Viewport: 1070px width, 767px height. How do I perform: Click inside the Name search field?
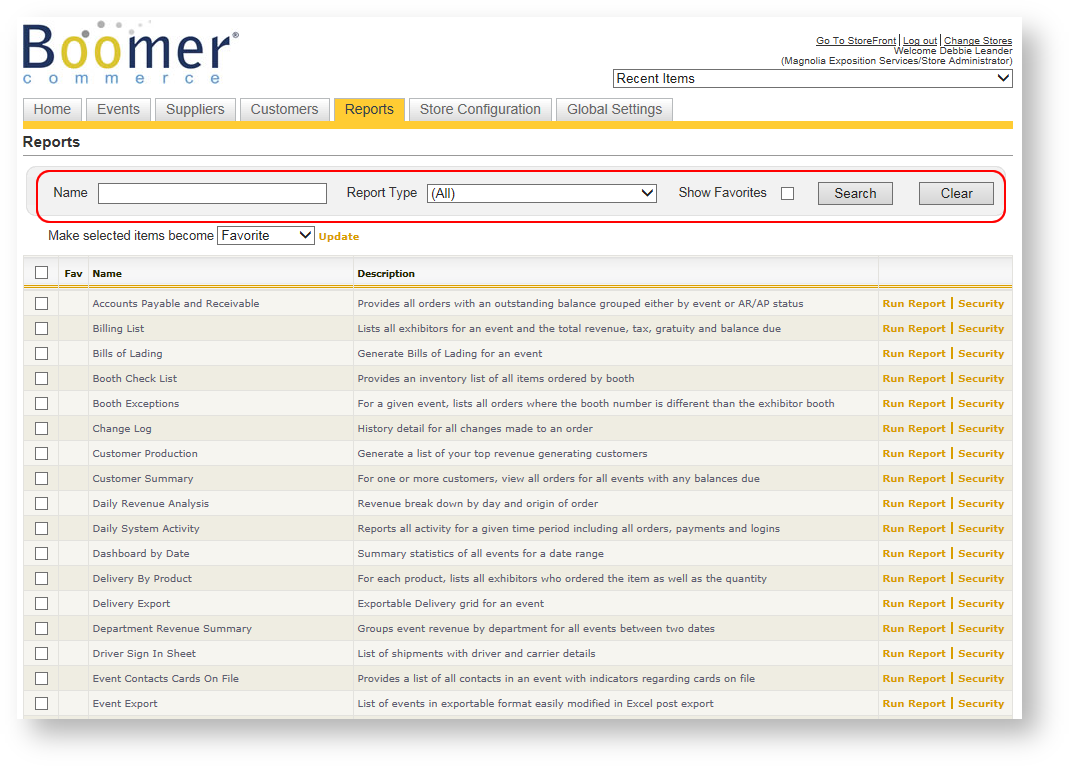pos(212,192)
